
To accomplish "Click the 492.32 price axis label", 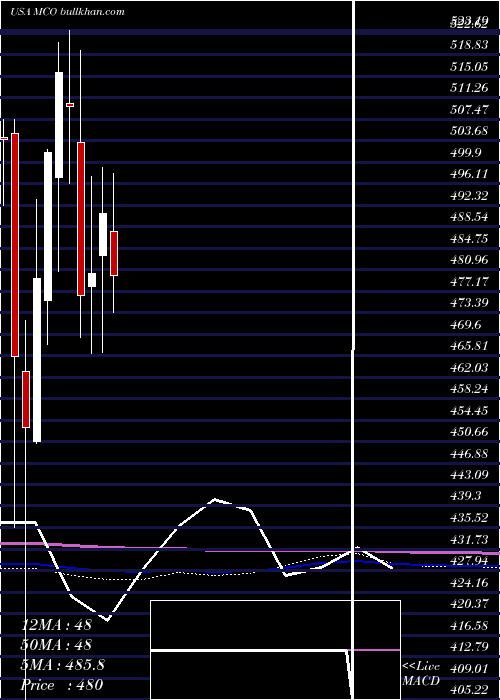I will (469, 196).
